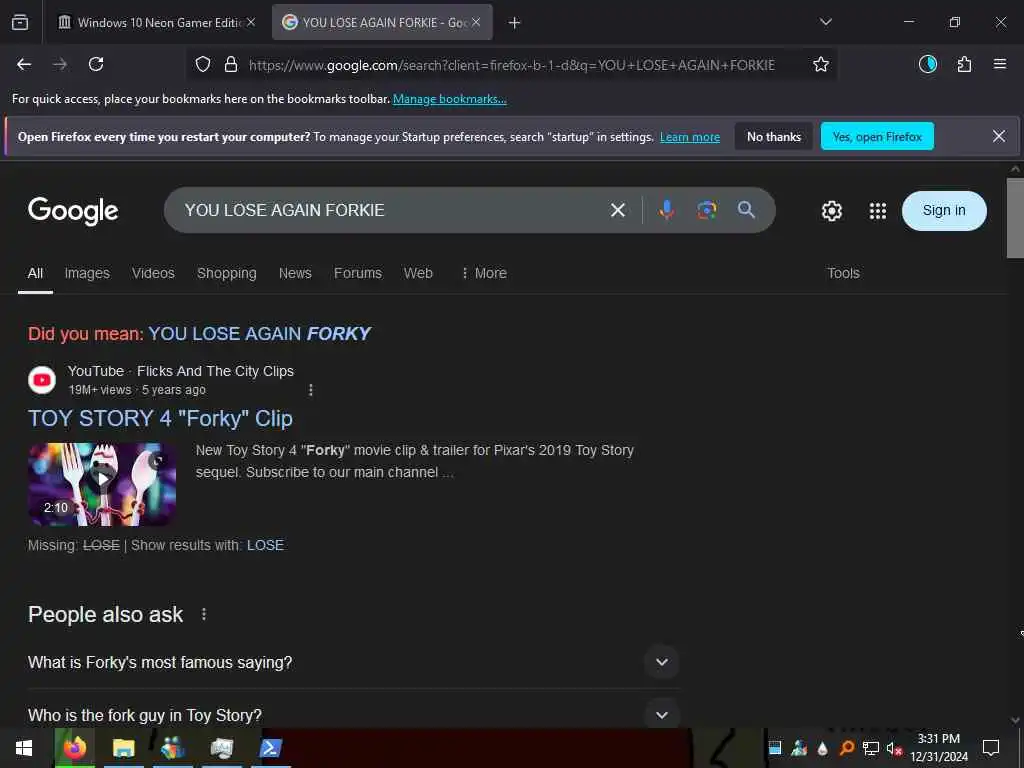Click the address bar URL
The width and height of the screenshot is (1024, 768).
click(x=511, y=65)
